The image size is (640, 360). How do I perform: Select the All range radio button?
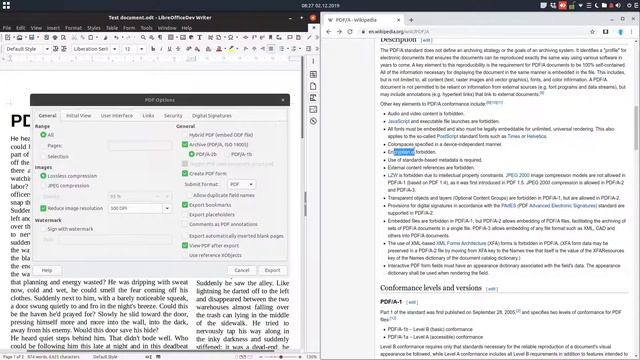click(x=43, y=135)
